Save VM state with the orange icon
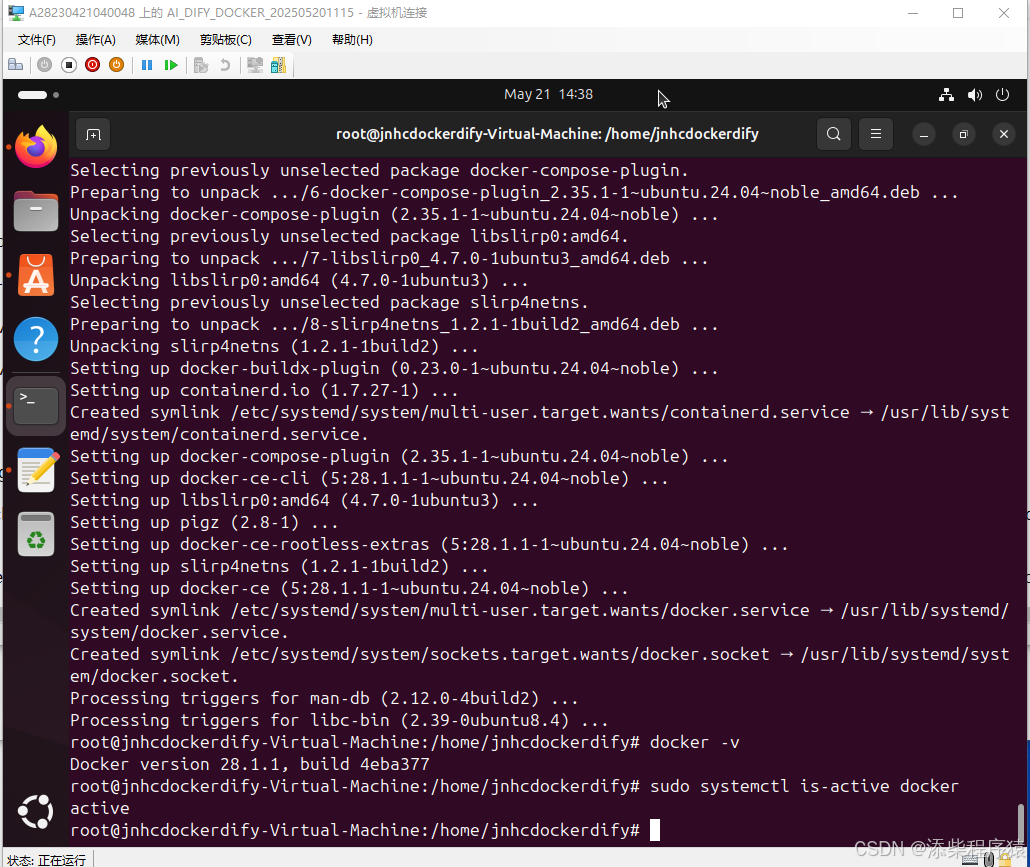1030x867 pixels. click(116, 65)
